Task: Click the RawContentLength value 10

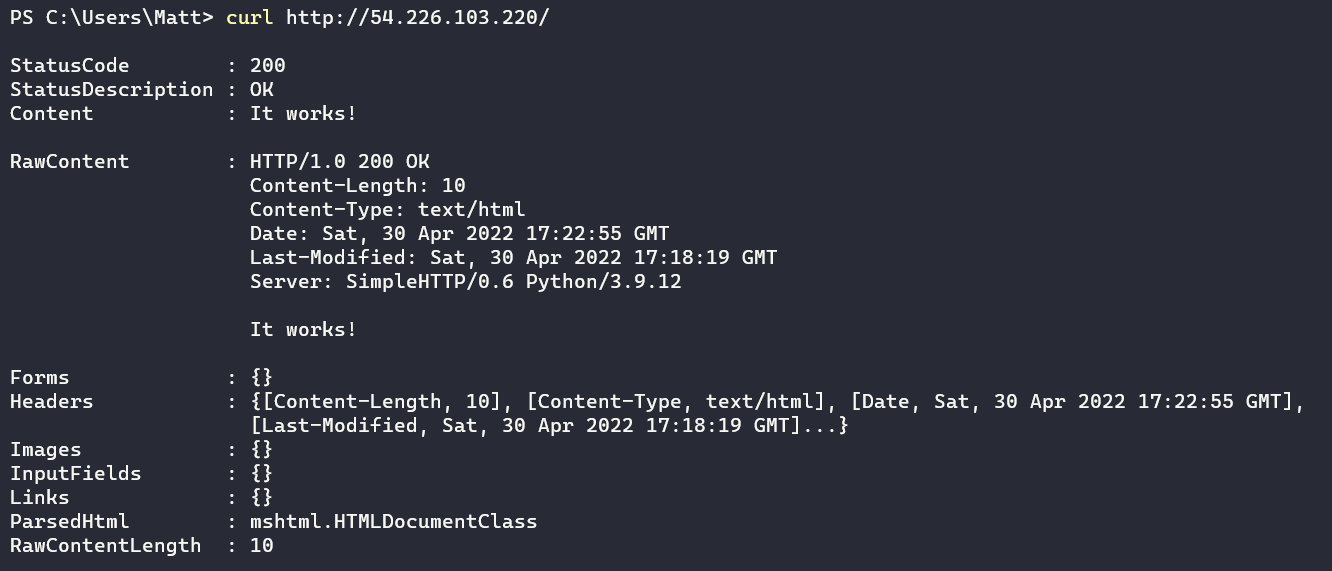Action: (261, 546)
